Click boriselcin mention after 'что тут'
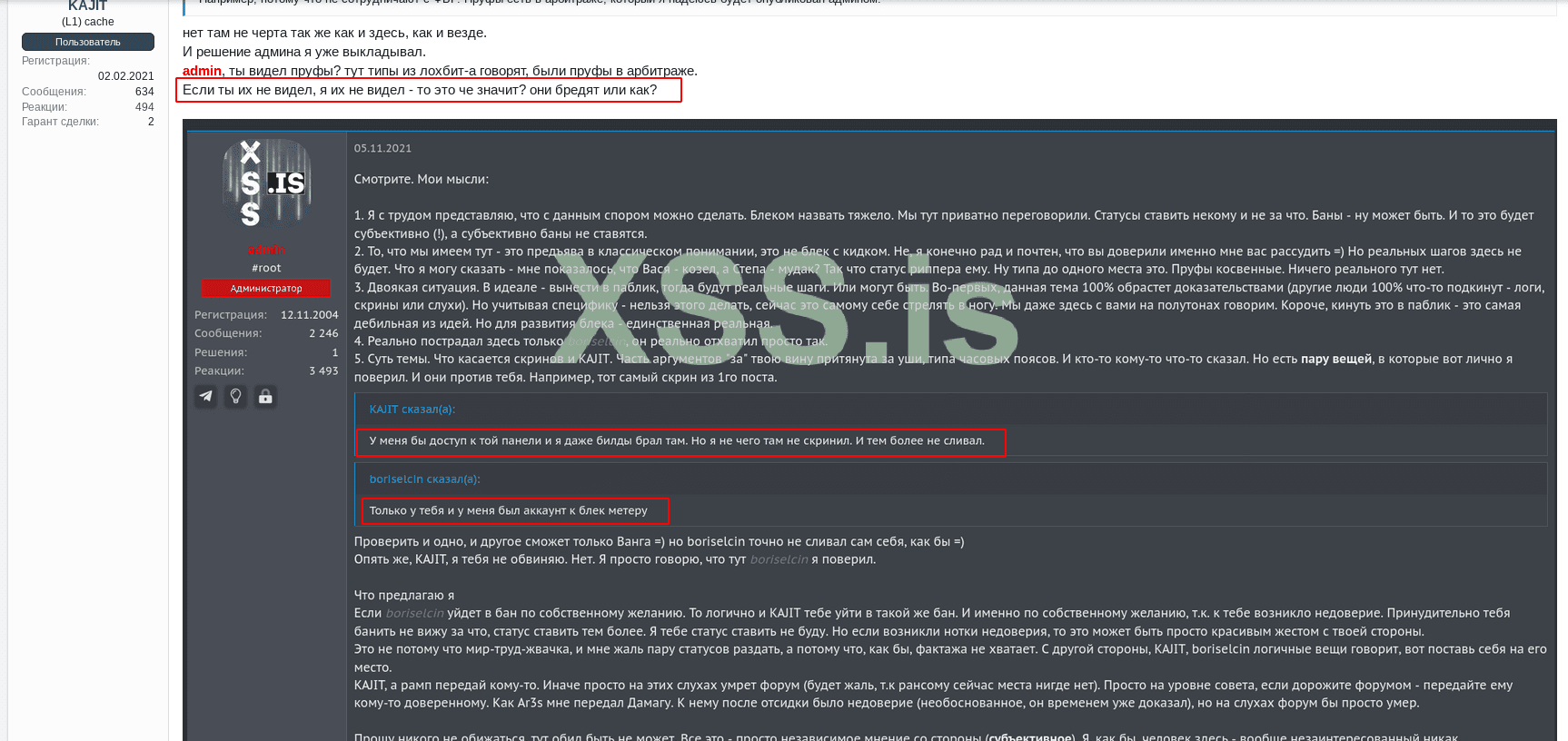 click(779, 559)
